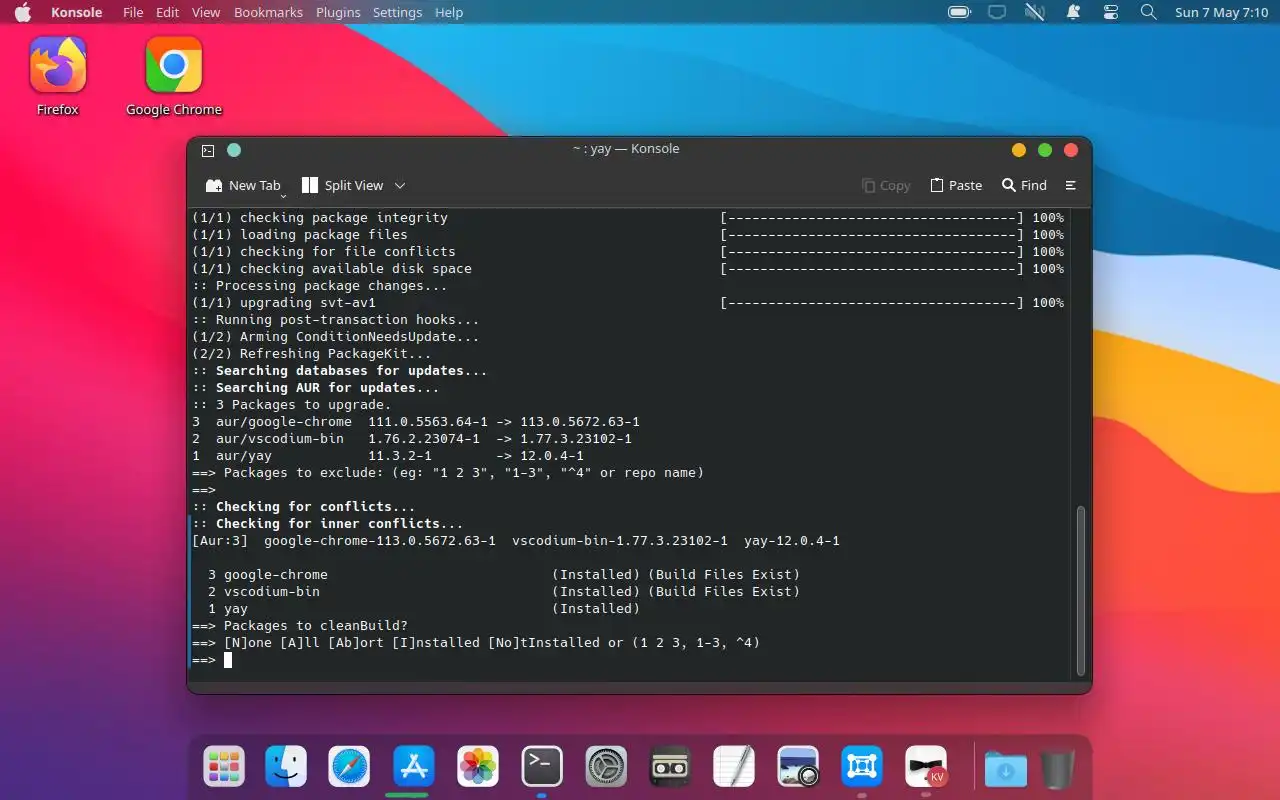
Task: Click the Paste toolbar button
Action: click(956, 185)
